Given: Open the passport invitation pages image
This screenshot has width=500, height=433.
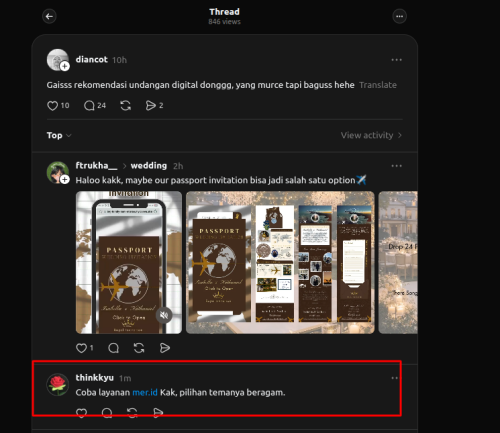Looking at the screenshot, I should point(280,262).
